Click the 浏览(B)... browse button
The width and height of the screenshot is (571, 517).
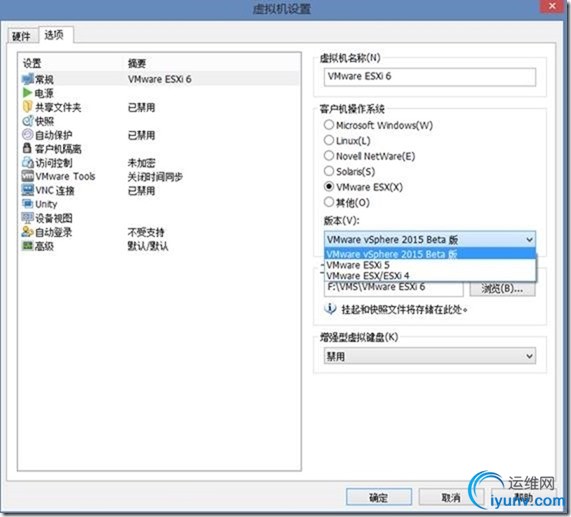(502, 289)
